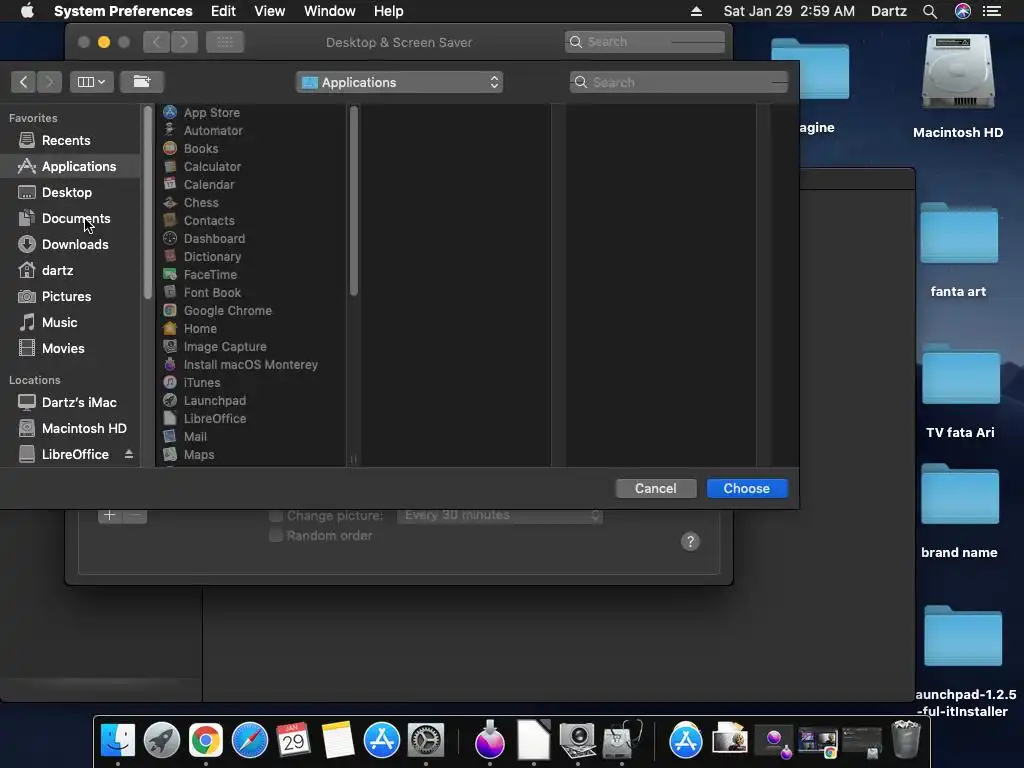The height and width of the screenshot is (768, 1024).
Task: Open Calendar in the Dock
Action: coord(293,741)
